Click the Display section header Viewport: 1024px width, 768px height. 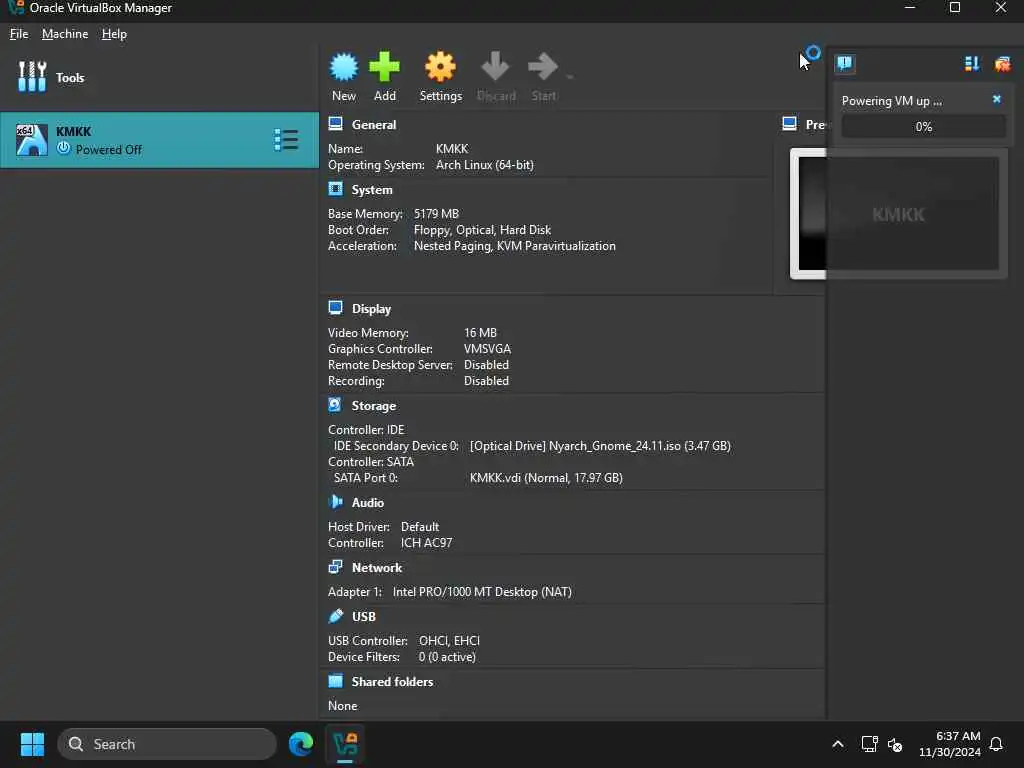pyautogui.click(x=371, y=309)
